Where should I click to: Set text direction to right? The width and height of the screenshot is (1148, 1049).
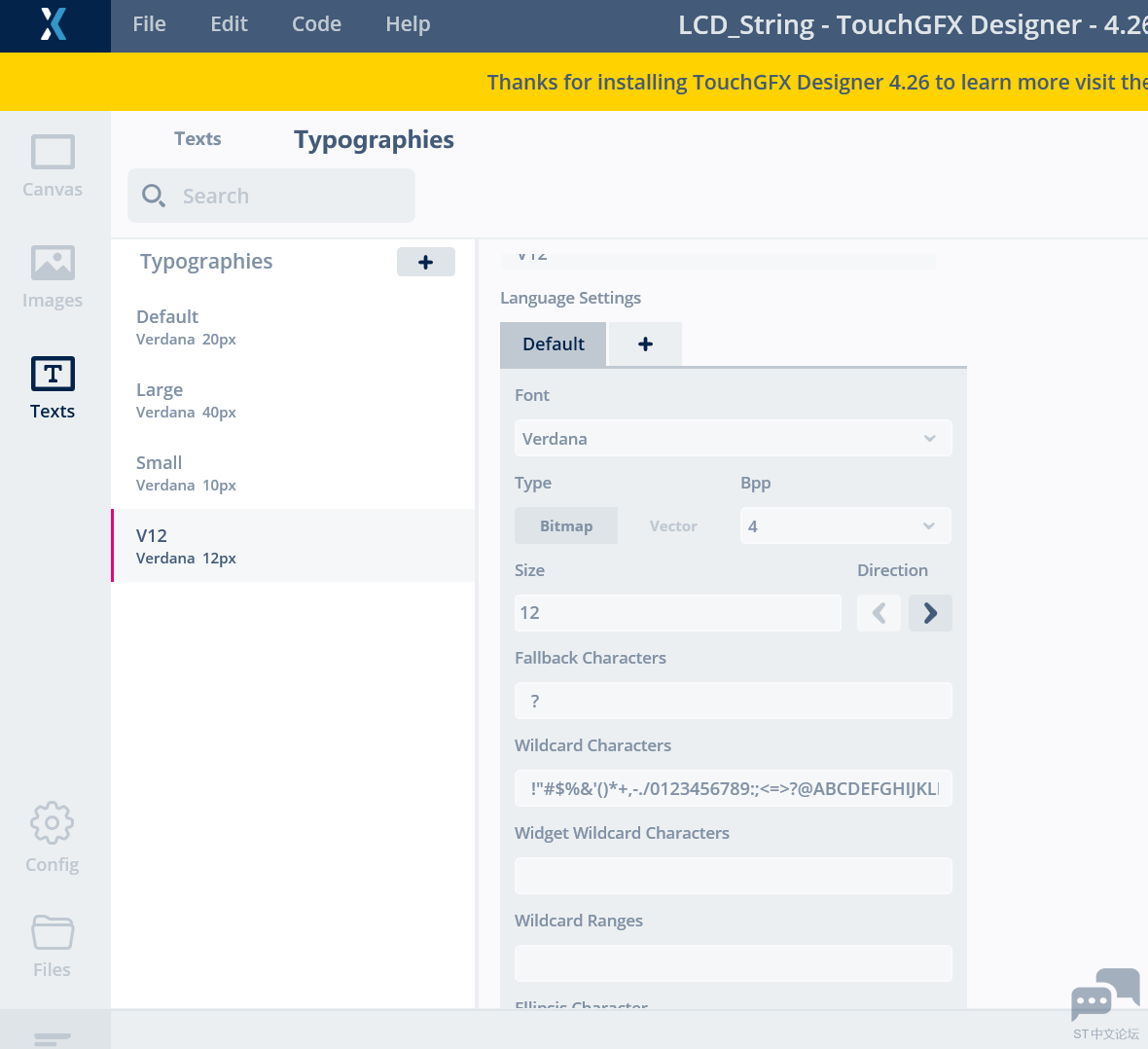pos(930,613)
